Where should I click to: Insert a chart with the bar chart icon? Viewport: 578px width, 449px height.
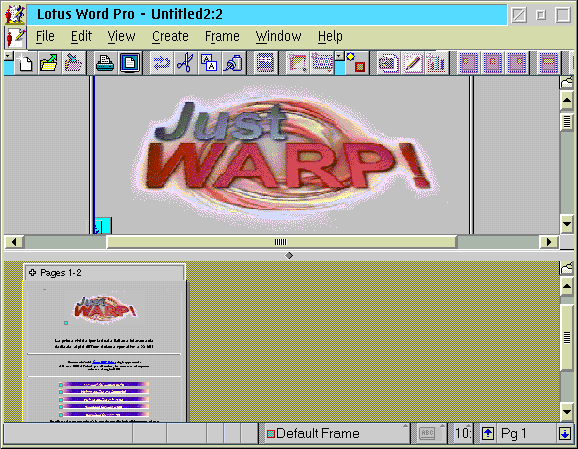coord(436,63)
